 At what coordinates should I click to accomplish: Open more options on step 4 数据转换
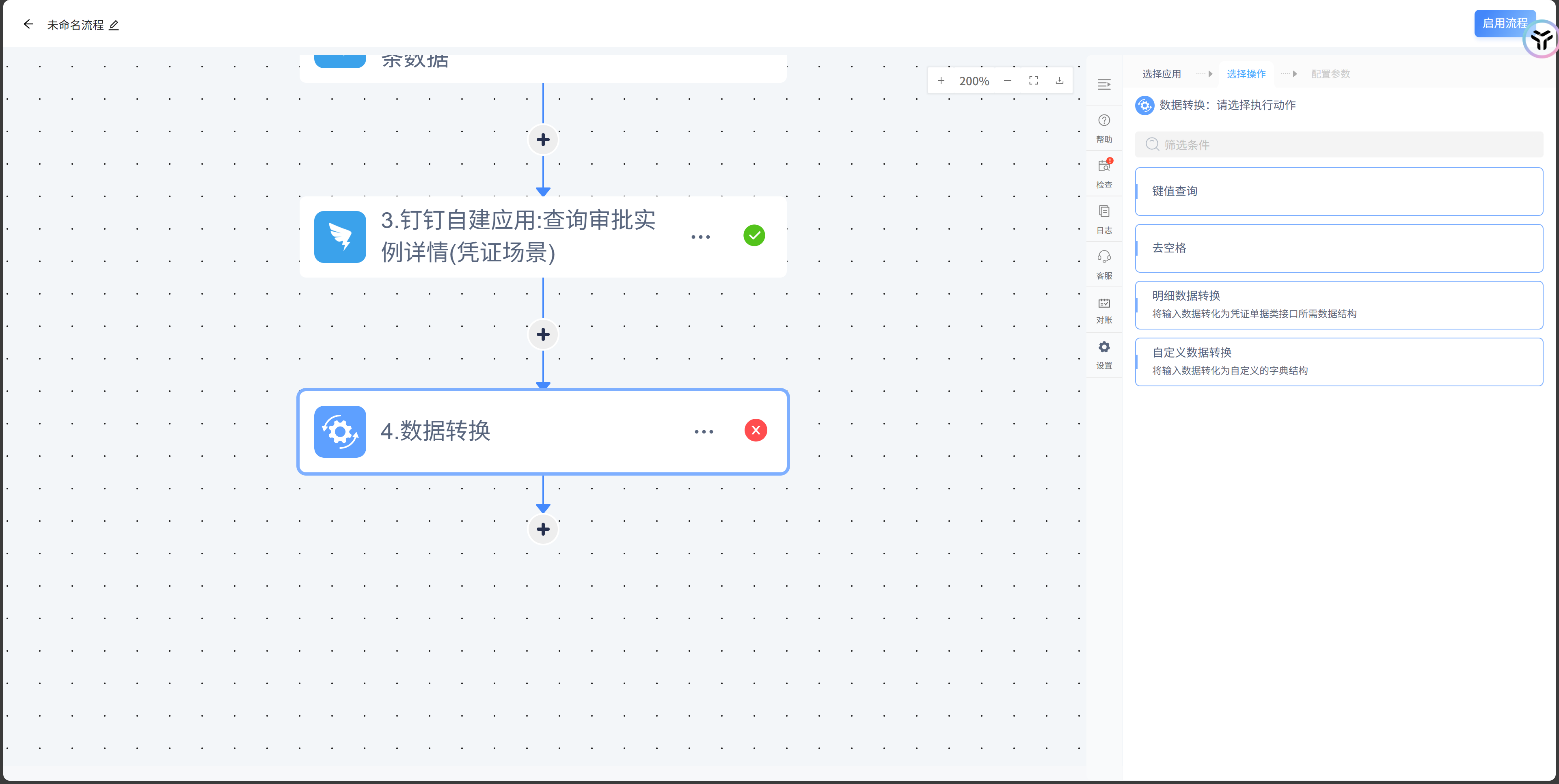[703, 431]
